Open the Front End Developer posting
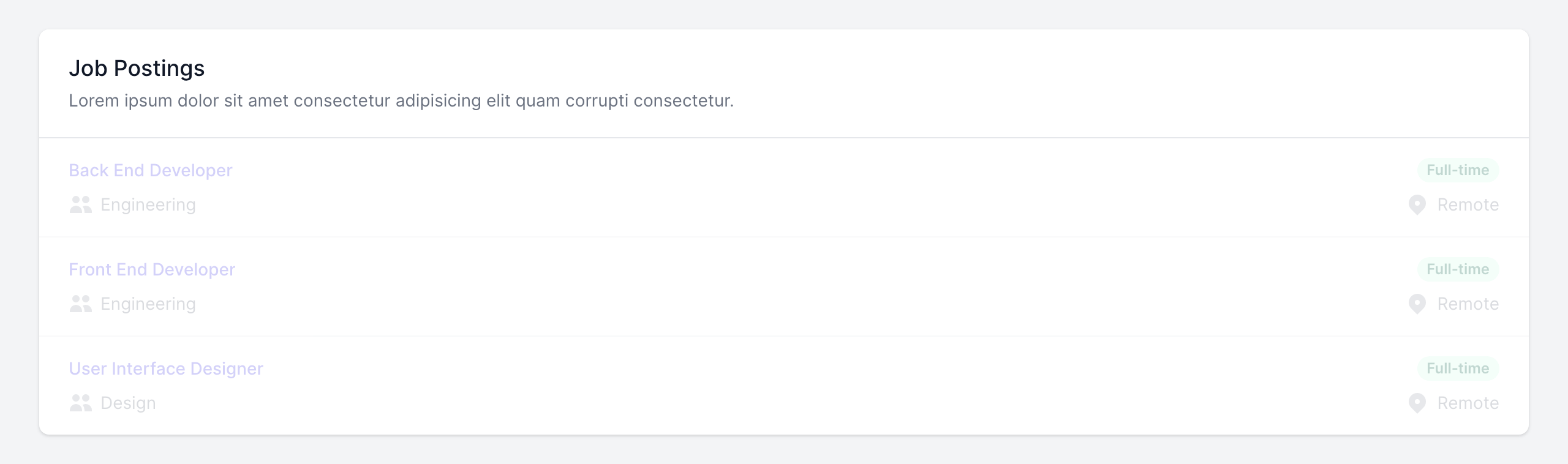This screenshot has width=1568, height=464. 152,269
